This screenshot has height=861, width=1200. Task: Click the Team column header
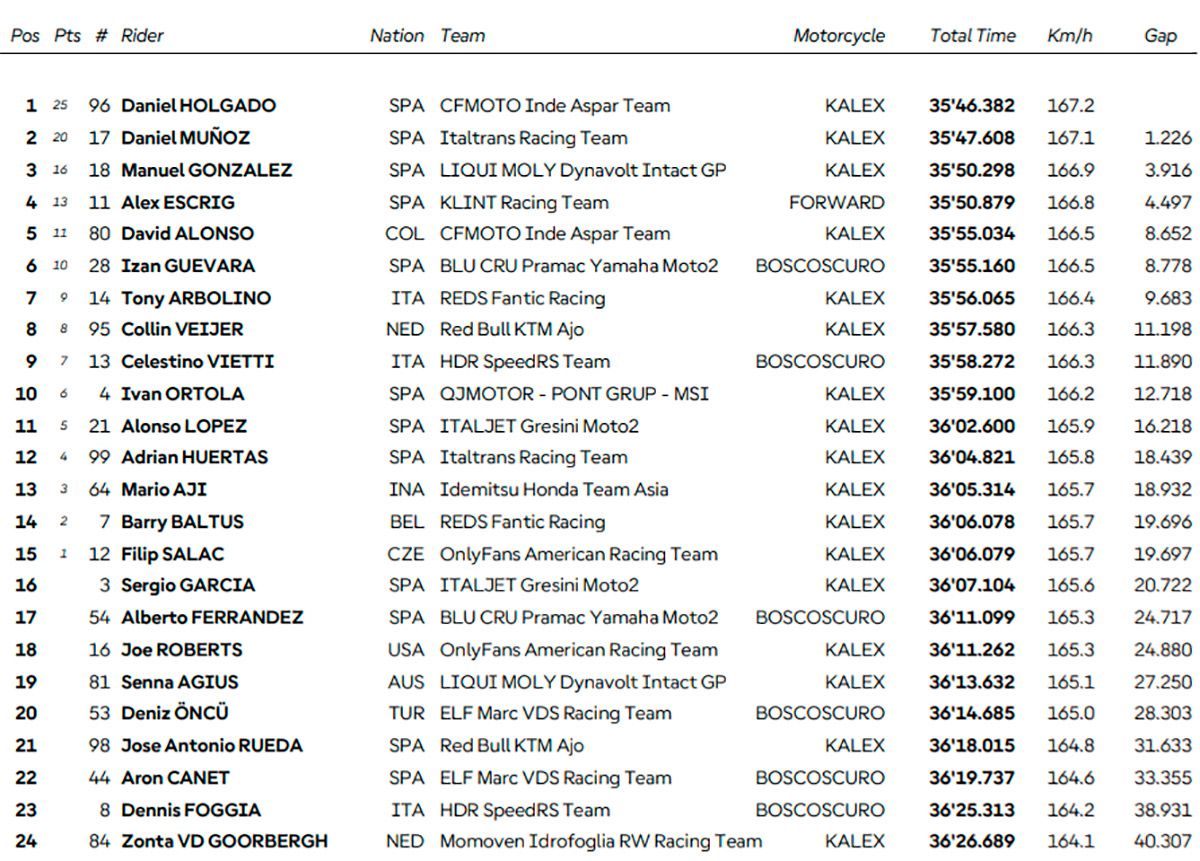point(462,36)
